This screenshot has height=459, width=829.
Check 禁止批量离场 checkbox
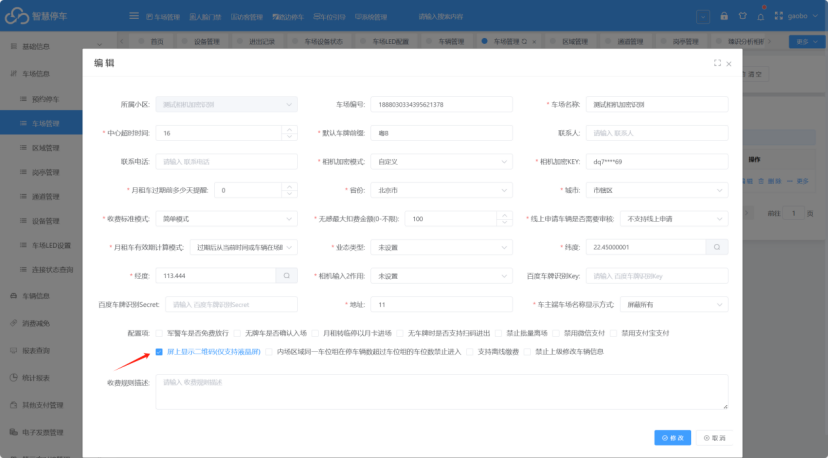click(499, 333)
